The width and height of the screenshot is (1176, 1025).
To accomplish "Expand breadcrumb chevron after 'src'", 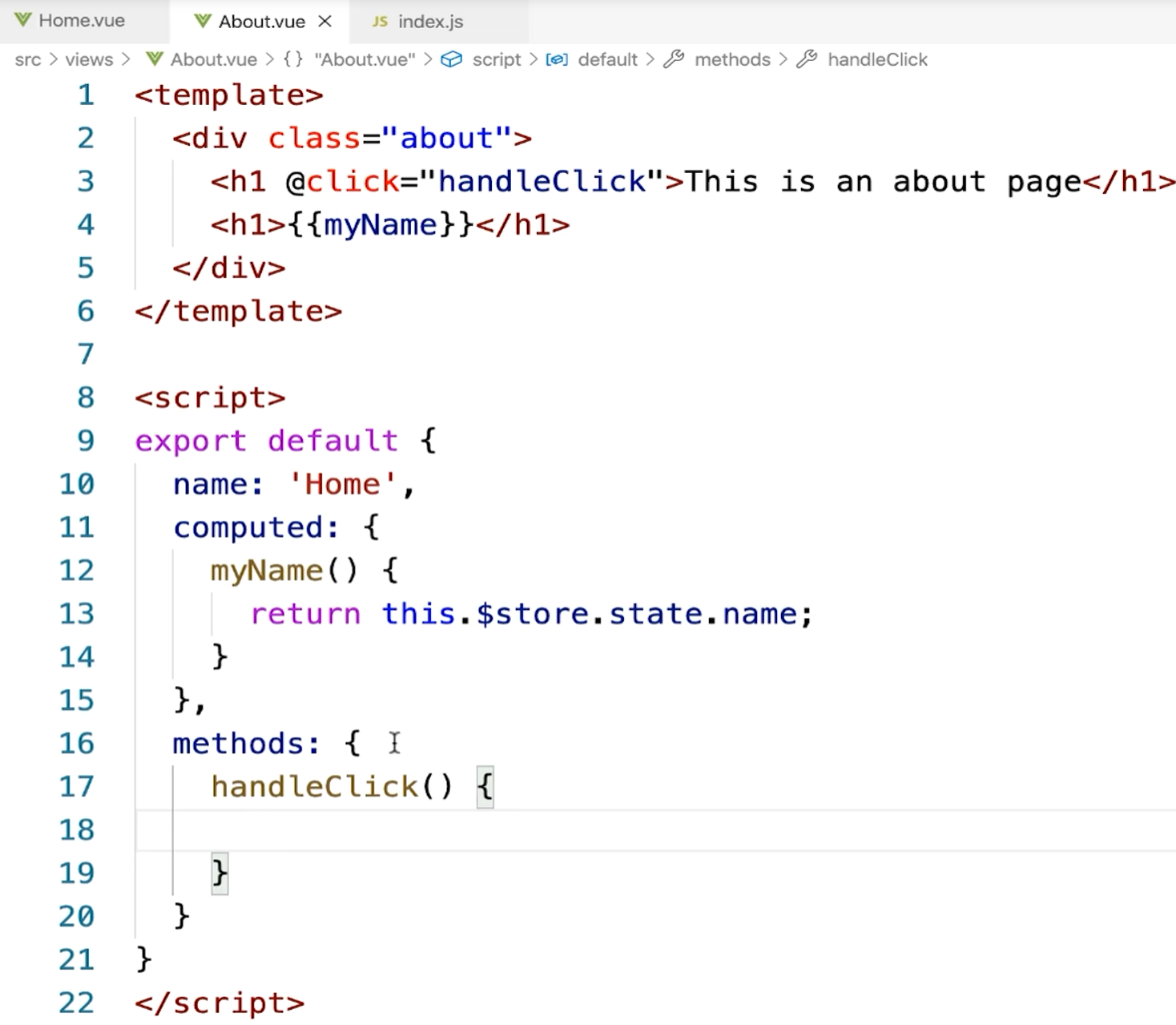I will (x=53, y=60).
